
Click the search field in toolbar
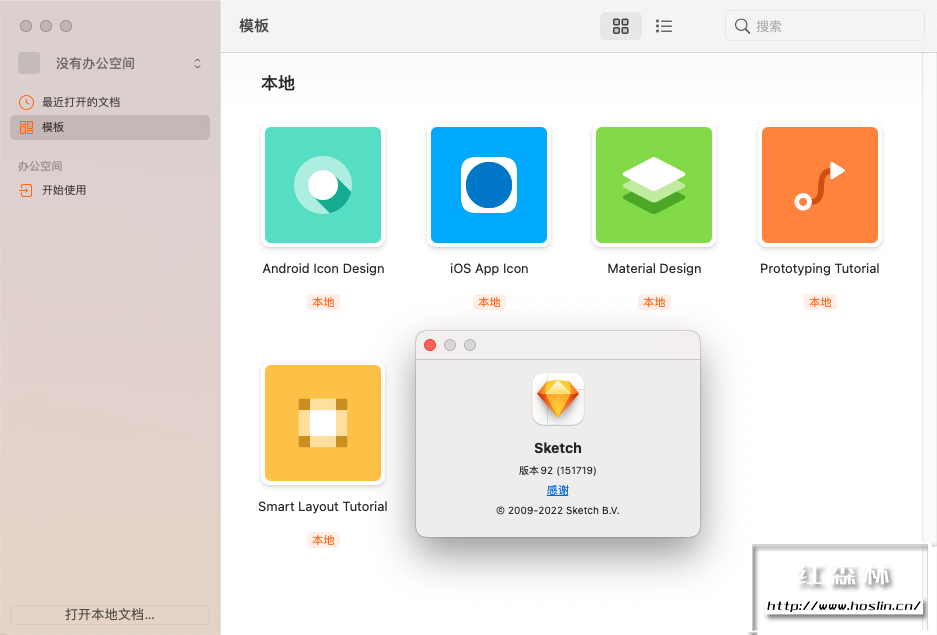[825, 26]
